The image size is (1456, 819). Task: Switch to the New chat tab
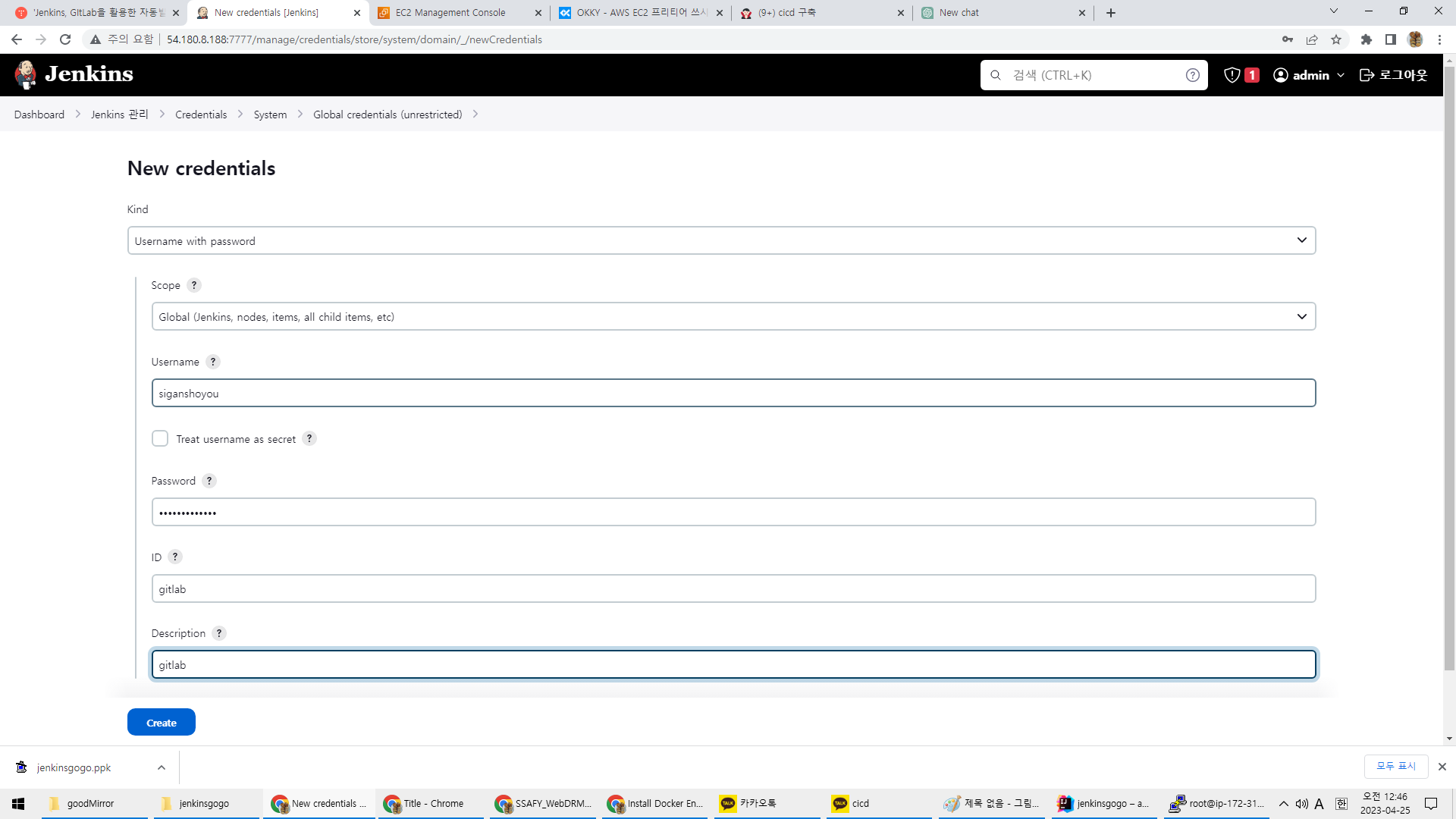click(959, 13)
